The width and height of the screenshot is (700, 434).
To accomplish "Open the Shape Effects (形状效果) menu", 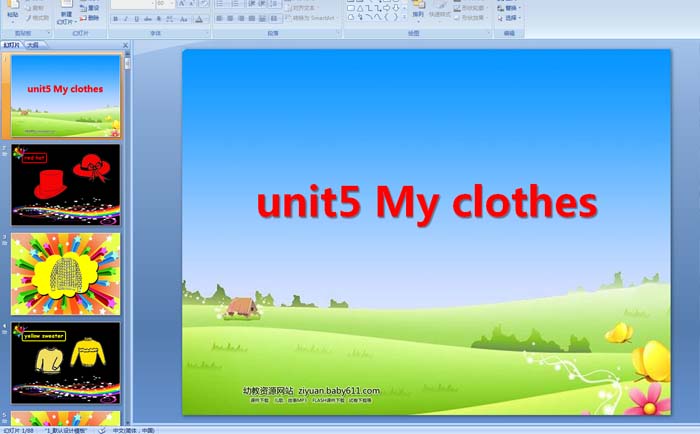I will (471, 18).
